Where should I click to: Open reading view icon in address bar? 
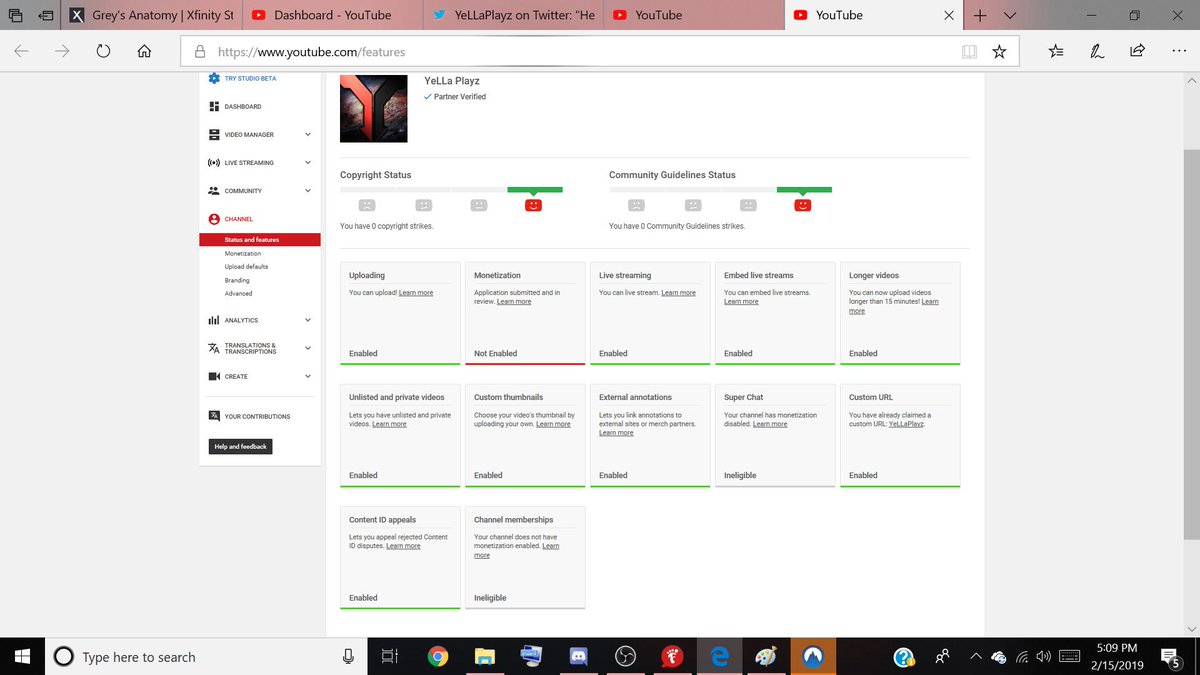coord(968,51)
